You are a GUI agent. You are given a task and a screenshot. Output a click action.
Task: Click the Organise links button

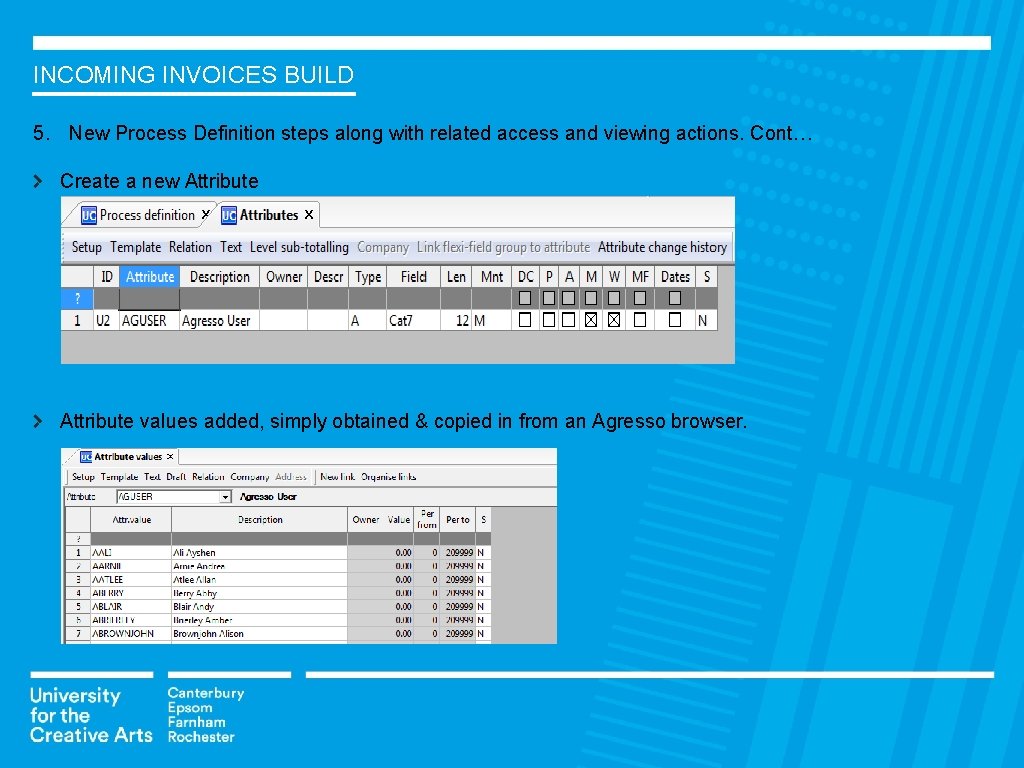click(x=388, y=477)
